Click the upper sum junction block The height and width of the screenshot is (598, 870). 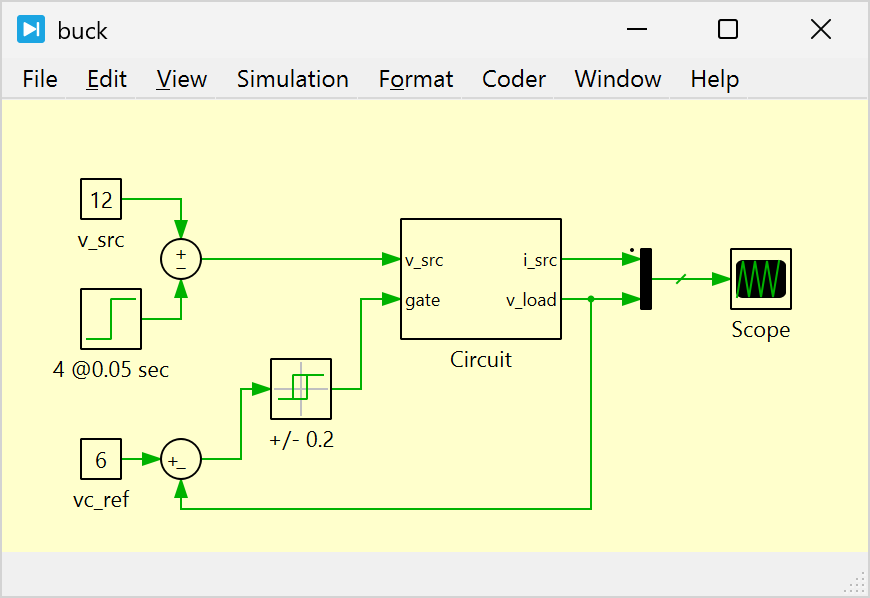pyautogui.click(x=181, y=259)
